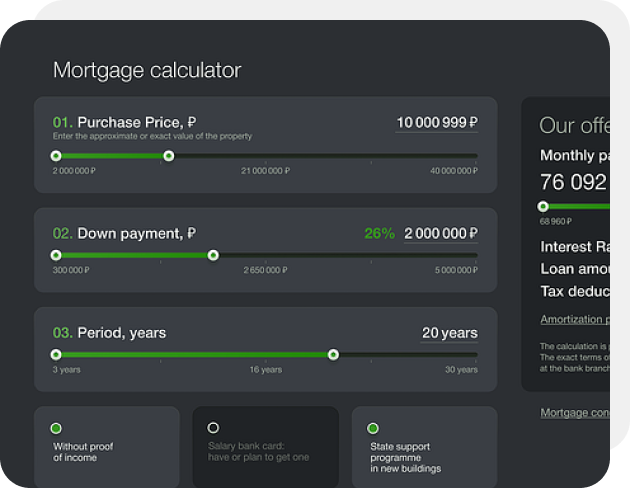Select the 'Salary bank card' radio option

[213, 428]
